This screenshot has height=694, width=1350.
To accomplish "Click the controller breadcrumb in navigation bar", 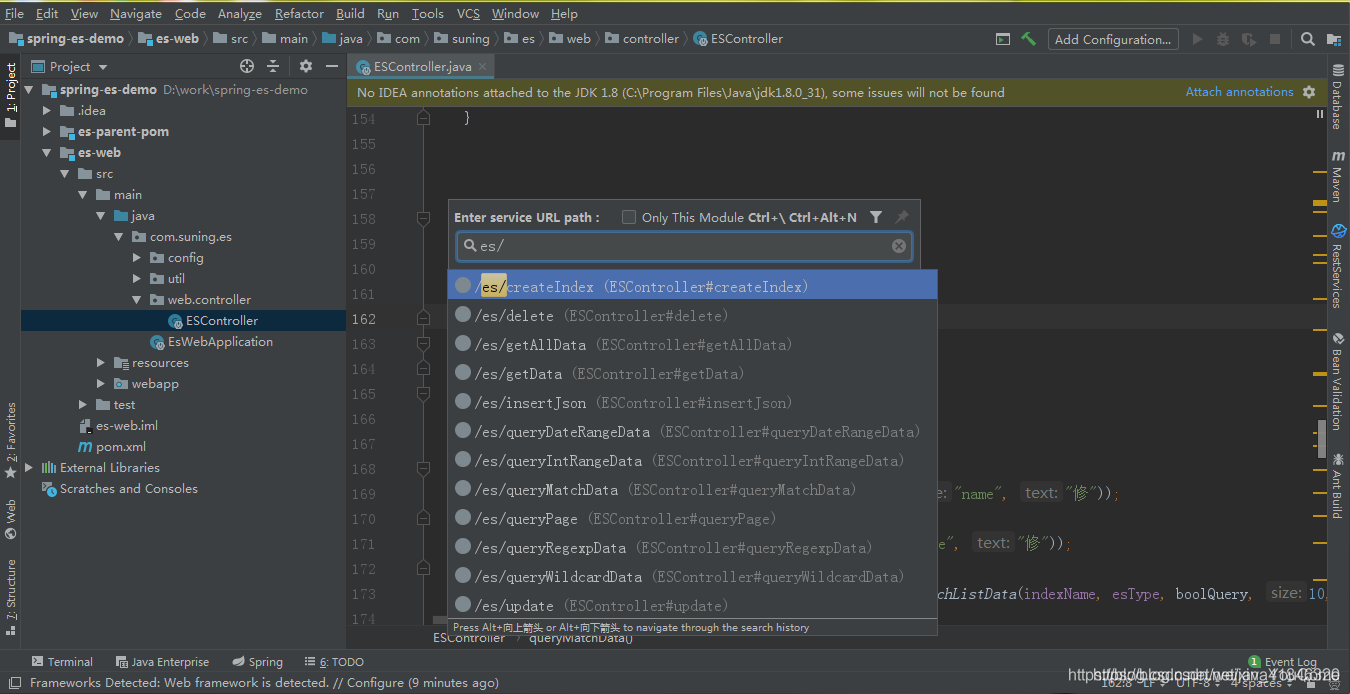I will pos(651,39).
